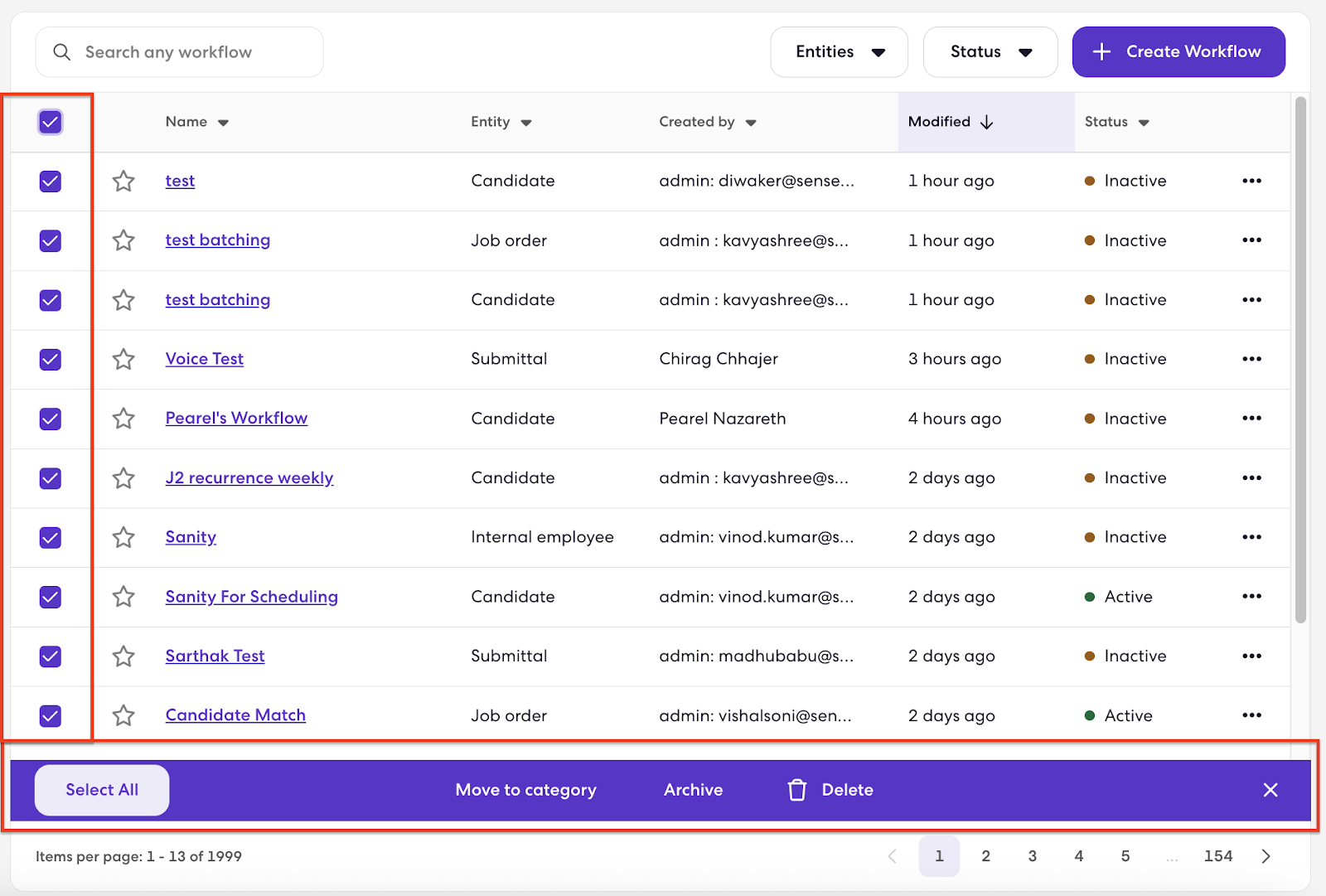The height and width of the screenshot is (896, 1326).
Task: Star the "Sanity For Scheduling" workflow
Action: point(123,597)
